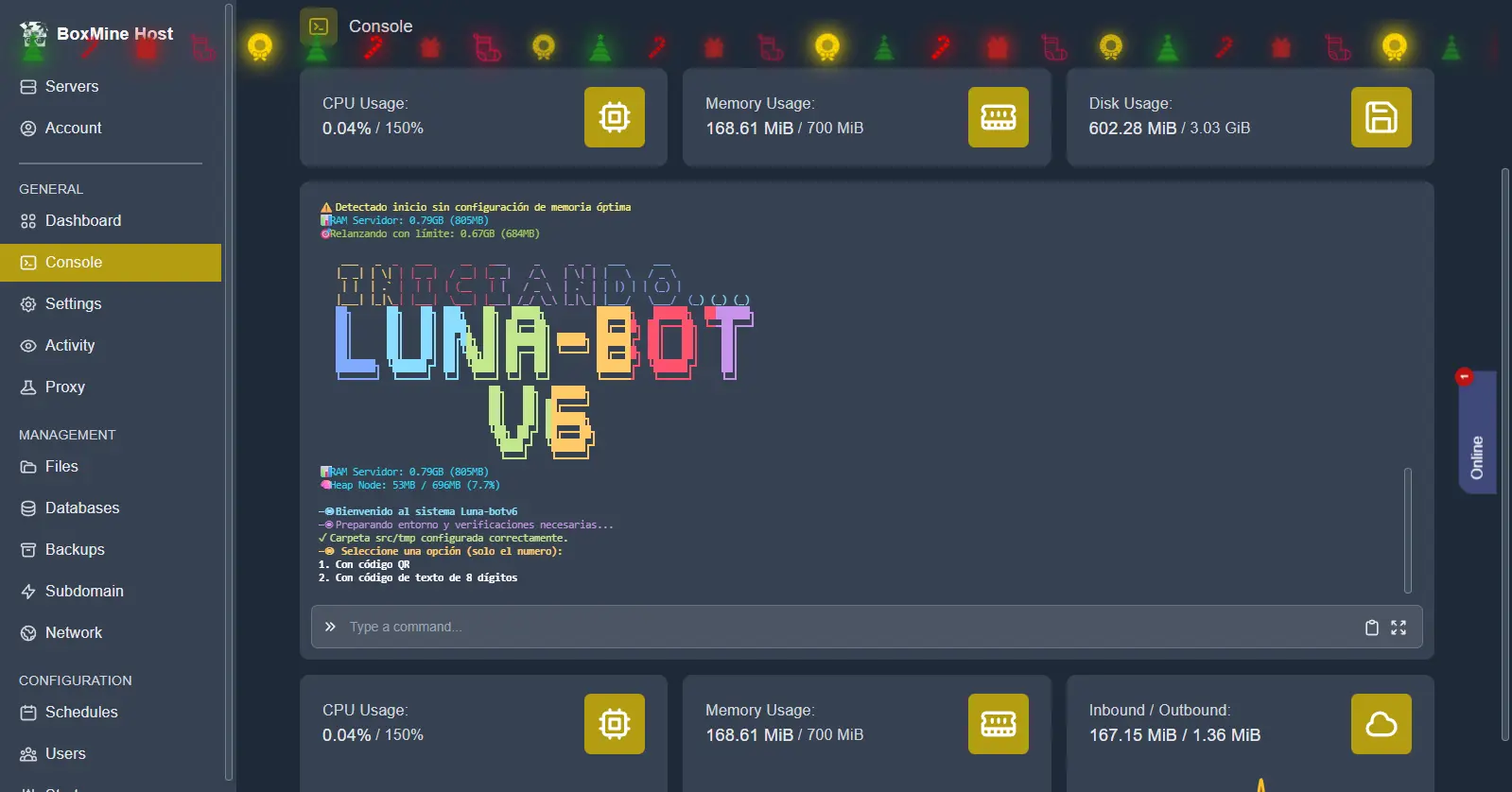Click the bottom CPU Usage chip icon
This screenshot has height=792, width=1512.
coord(615,724)
